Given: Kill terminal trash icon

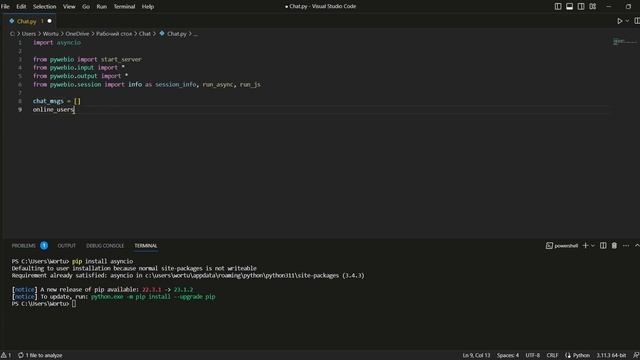Looking at the screenshot, I should click(x=614, y=246).
